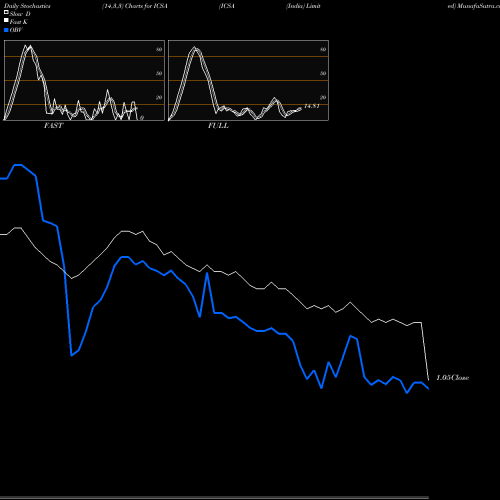Click the 50 level label in FAST chart
This screenshot has width=500, height=500.
click(x=159, y=73)
